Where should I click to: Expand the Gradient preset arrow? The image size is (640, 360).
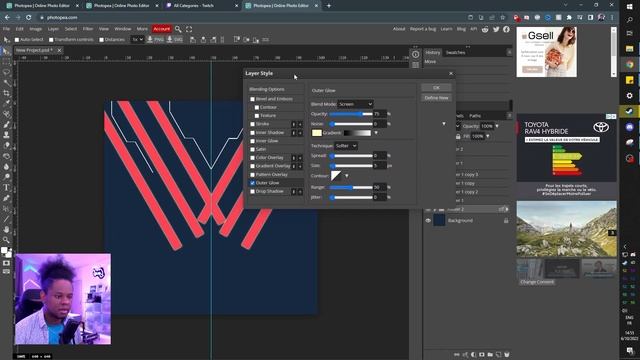point(376,133)
